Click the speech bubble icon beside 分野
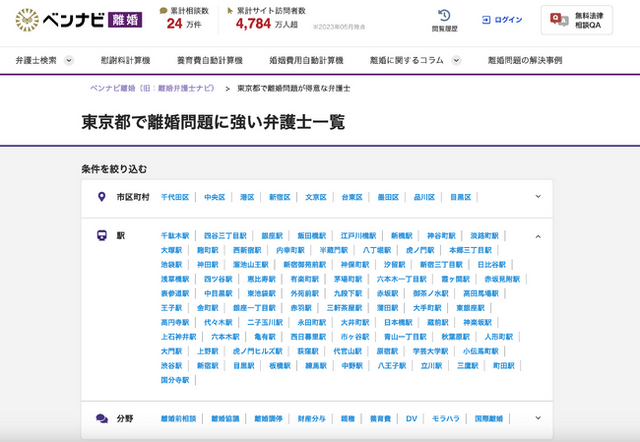 pos(101,418)
